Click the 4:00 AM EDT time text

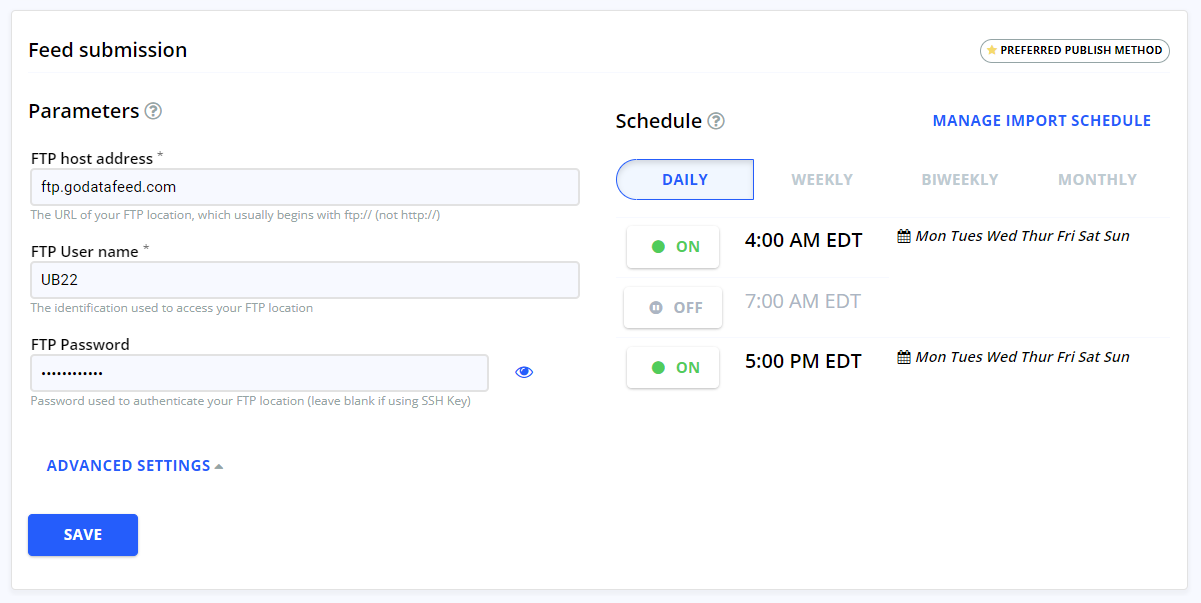(804, 241)
